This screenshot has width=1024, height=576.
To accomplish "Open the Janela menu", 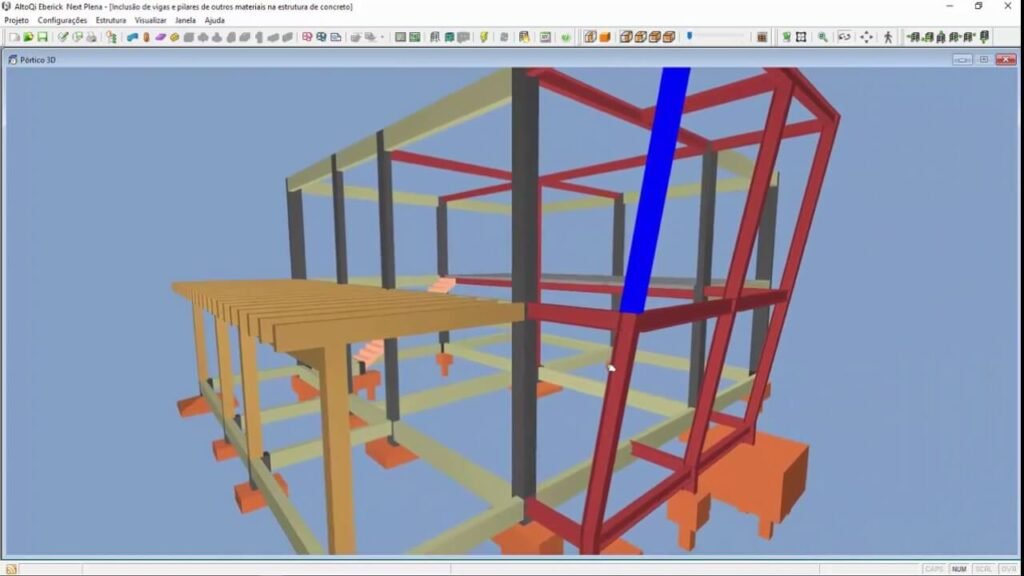I will click(x=185, y=20).
